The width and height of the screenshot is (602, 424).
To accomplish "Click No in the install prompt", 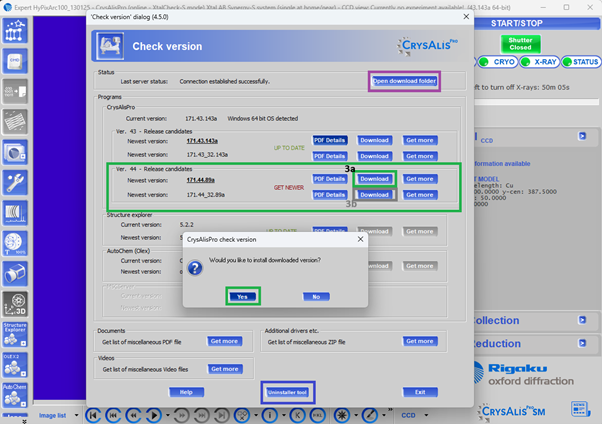I will tap(316, 296).
